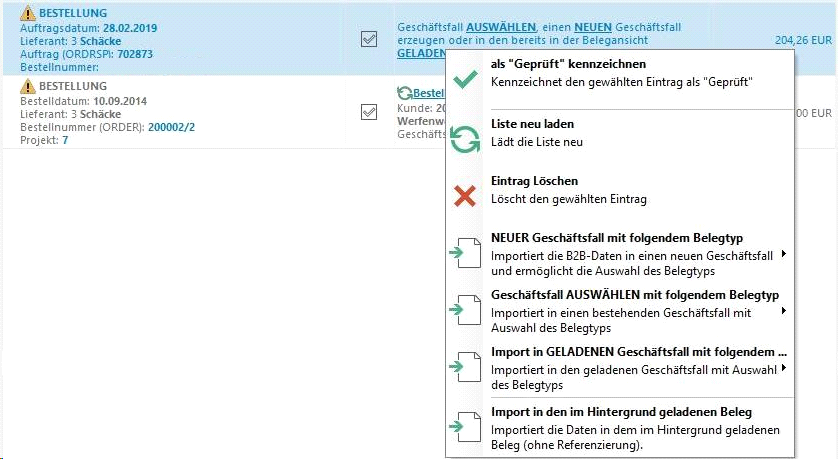
Task: Toggle the checkbox of the 10.09.2014 order
Action: (369, 112)
